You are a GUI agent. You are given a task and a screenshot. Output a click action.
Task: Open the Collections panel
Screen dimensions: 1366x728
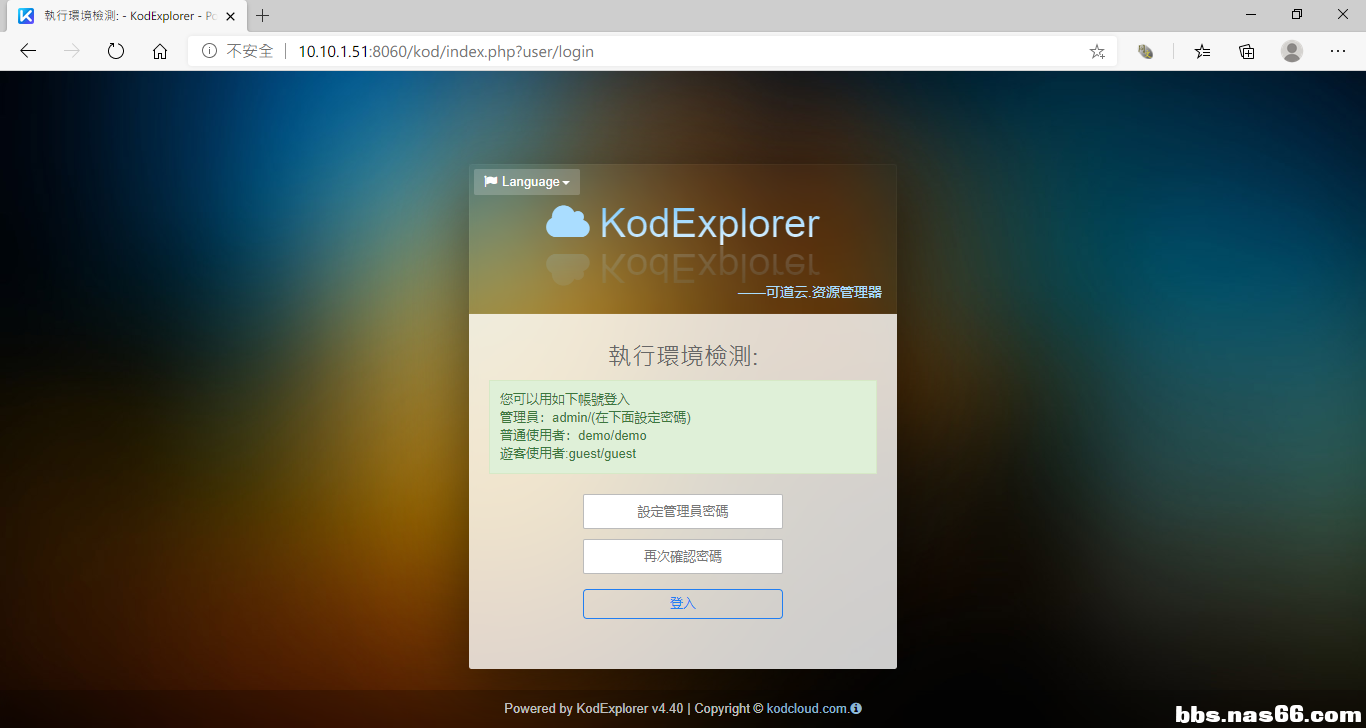[1247, 51]
